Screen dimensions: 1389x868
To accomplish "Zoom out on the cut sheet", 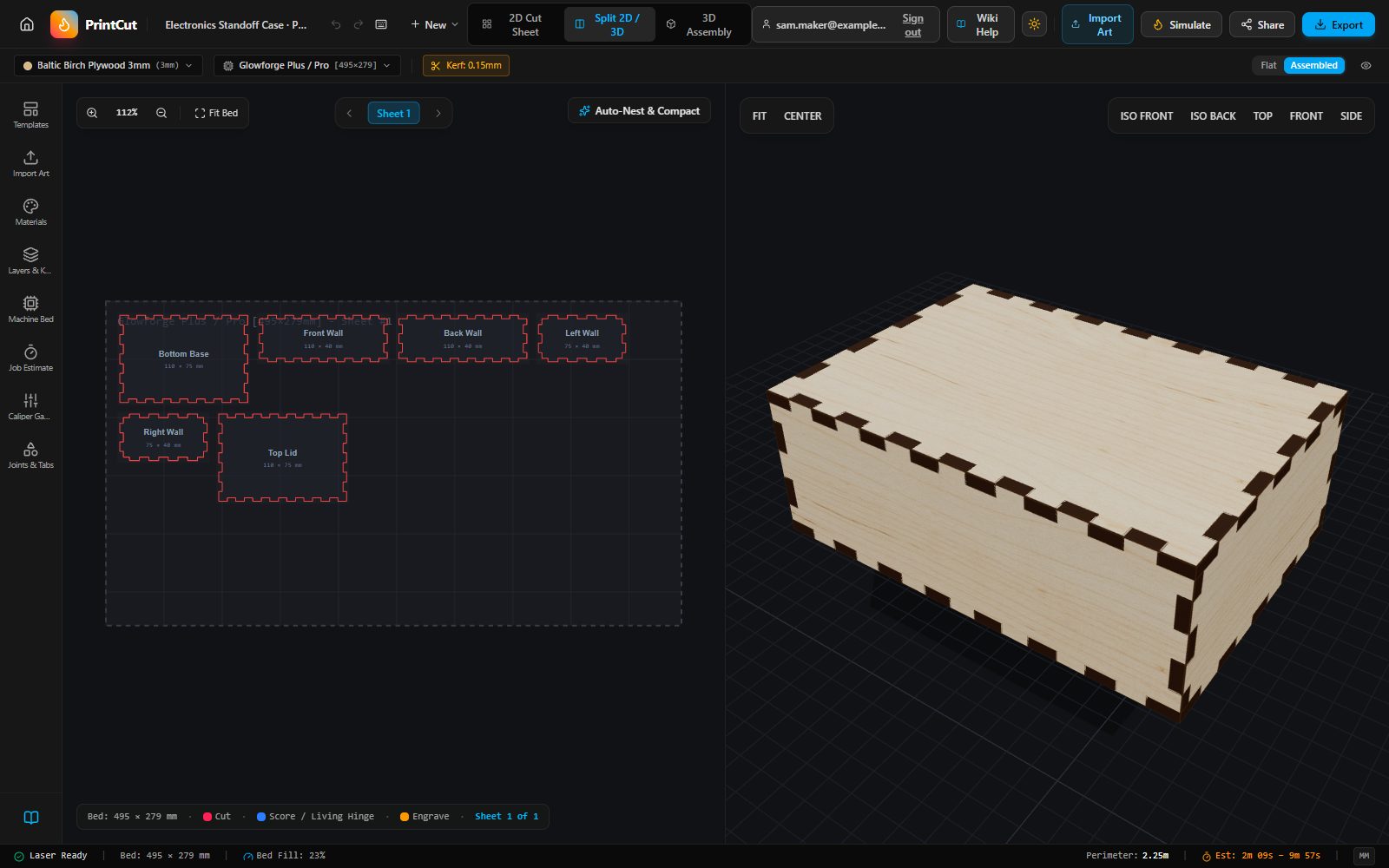I will (161, 113).
